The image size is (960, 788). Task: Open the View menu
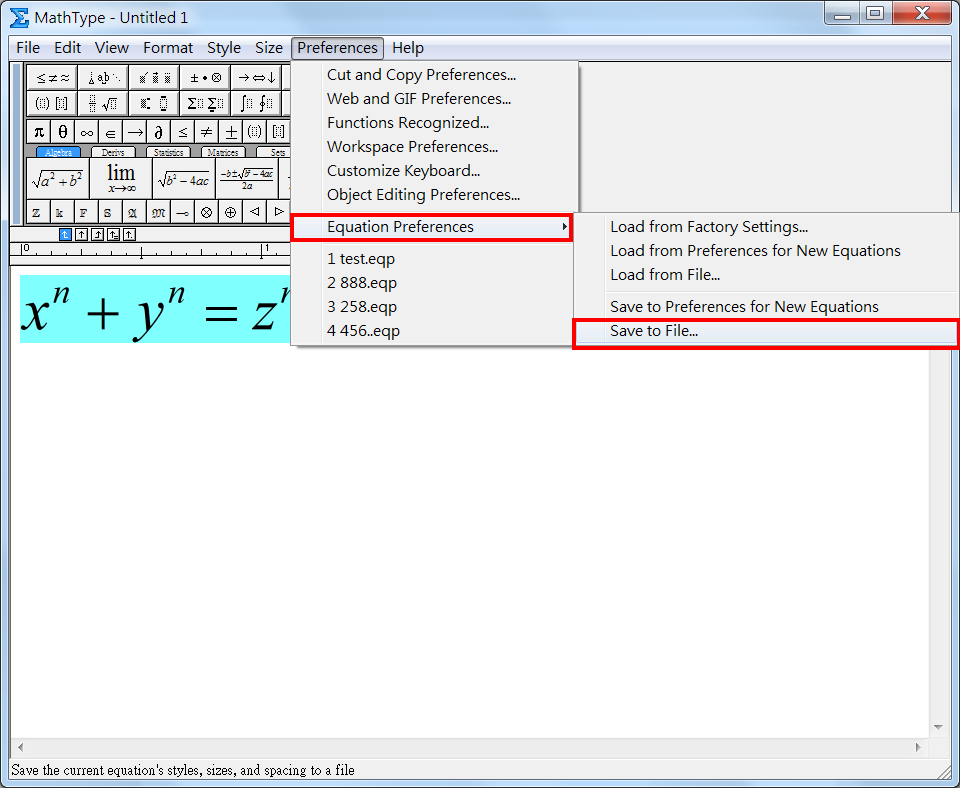click(x=111, y=48)
